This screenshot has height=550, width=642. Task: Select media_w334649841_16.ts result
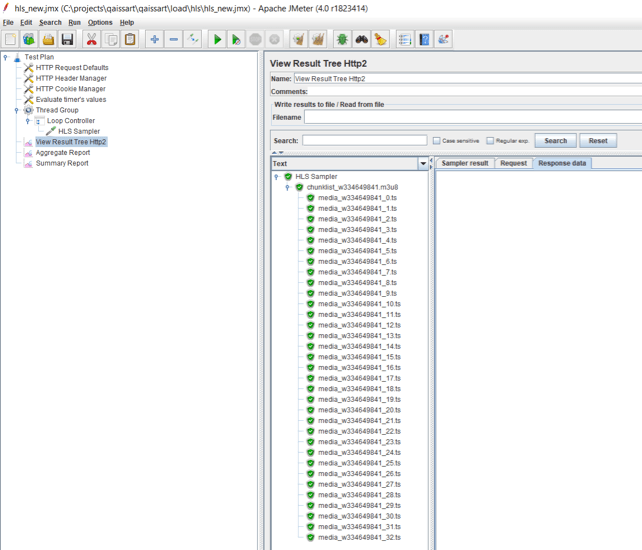coord(359,368)
